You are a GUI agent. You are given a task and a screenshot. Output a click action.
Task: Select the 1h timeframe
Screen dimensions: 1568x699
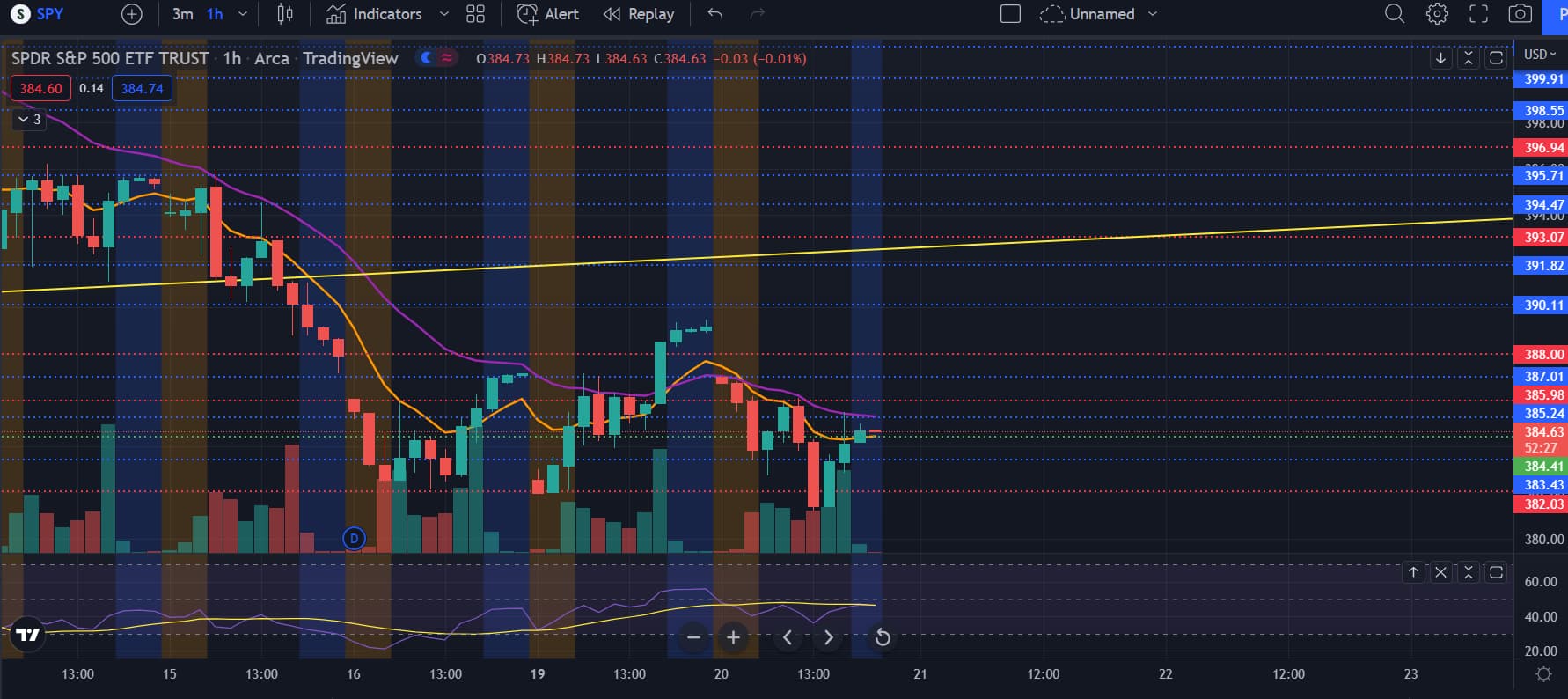click(215, 14)
